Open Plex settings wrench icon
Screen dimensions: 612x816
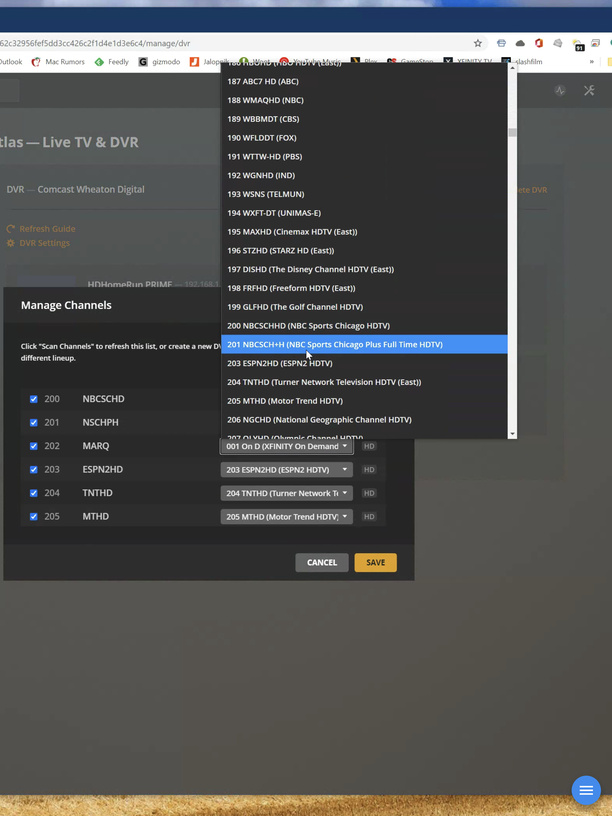coord(589,91)
